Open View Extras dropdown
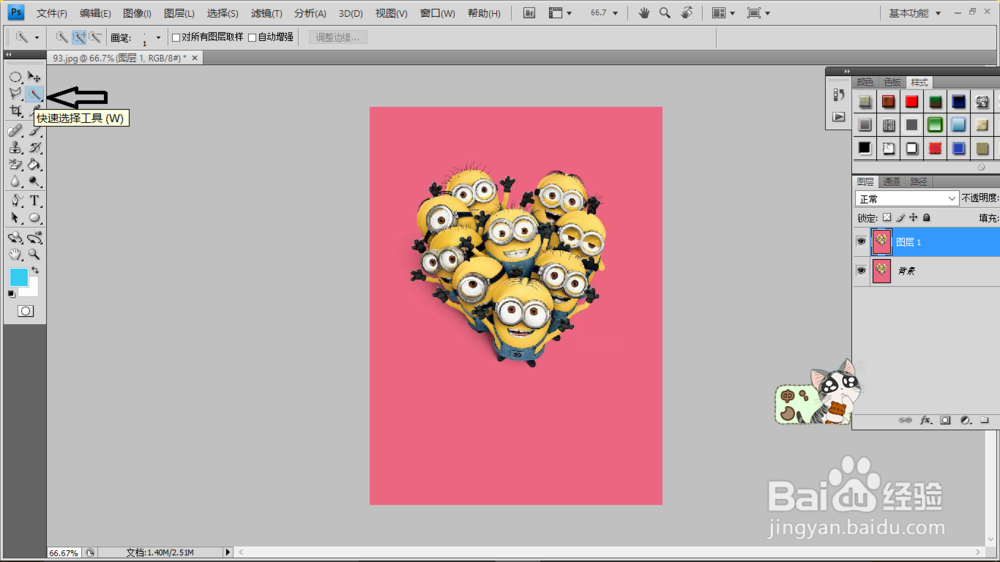This screenshot has height=562, width=1000. (561, 13)
